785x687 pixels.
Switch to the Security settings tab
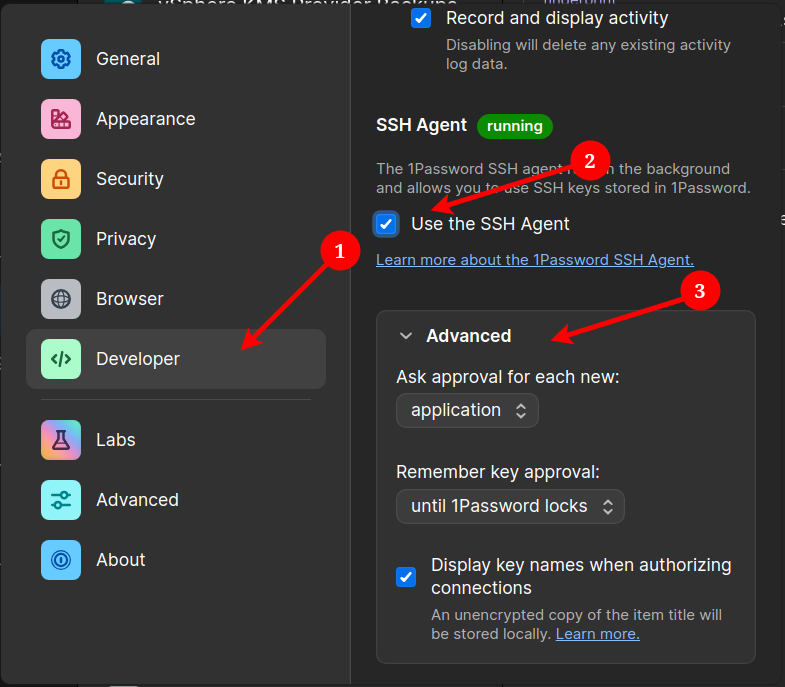(x=129, y=179)
